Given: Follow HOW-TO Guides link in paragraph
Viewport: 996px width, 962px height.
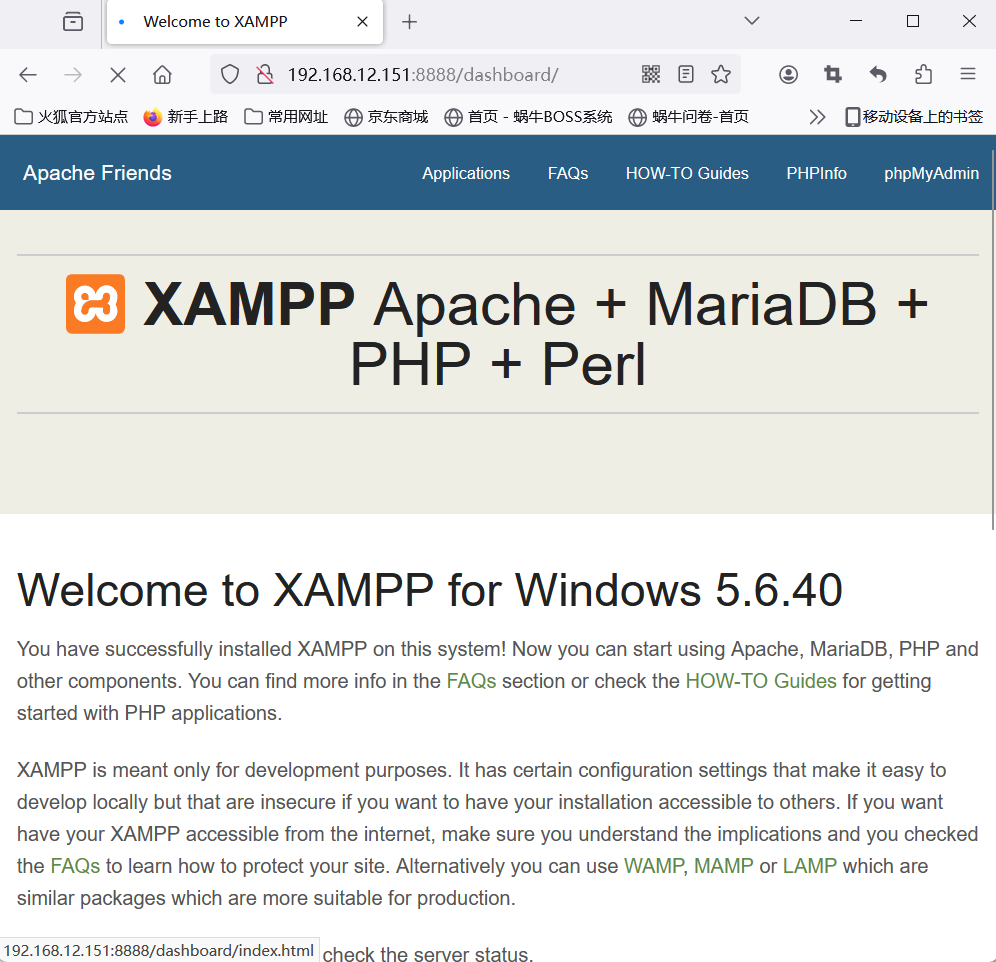Looking at the screenshot, I should 761,681.
